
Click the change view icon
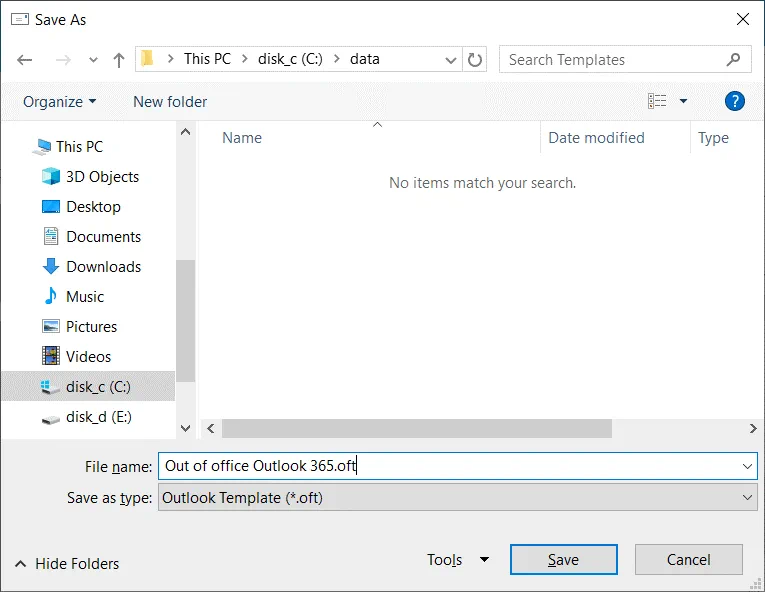pyautogui.click(x=657, y=101)
